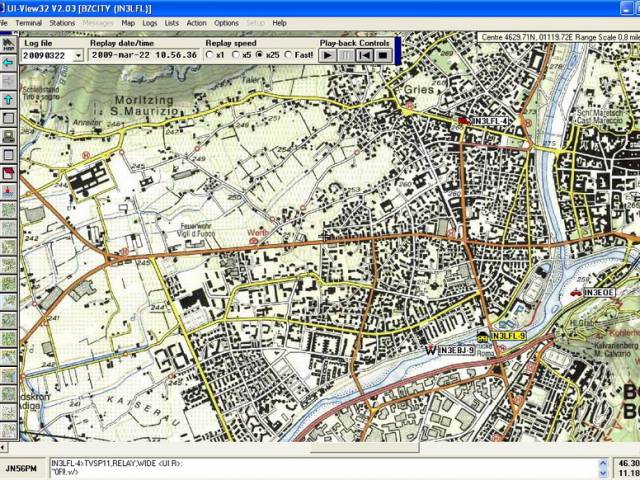Click the MAP load icon in the left toolbar
This screenshot has width=640, height=480.
[x=9, y=44]
